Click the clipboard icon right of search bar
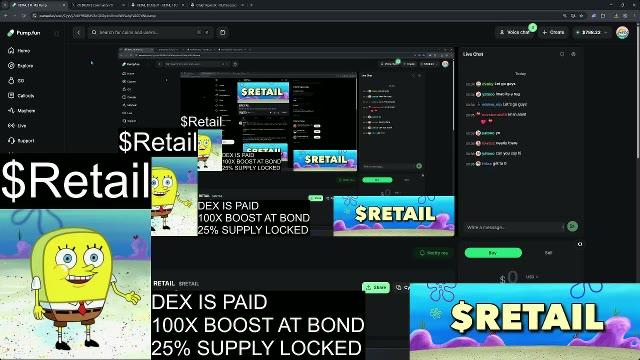 pos(222,32)
